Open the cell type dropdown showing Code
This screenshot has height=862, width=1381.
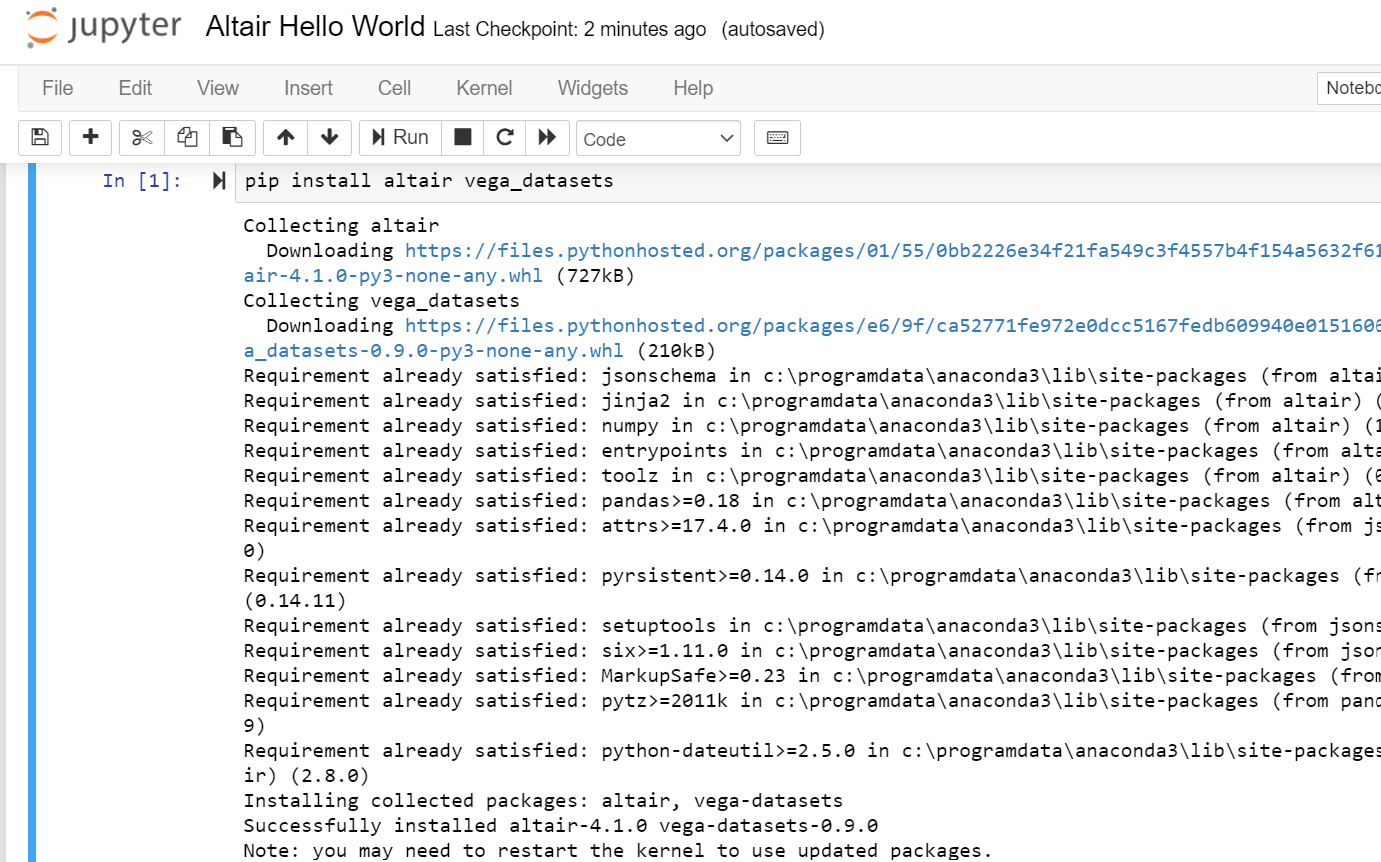coord(658,138)
